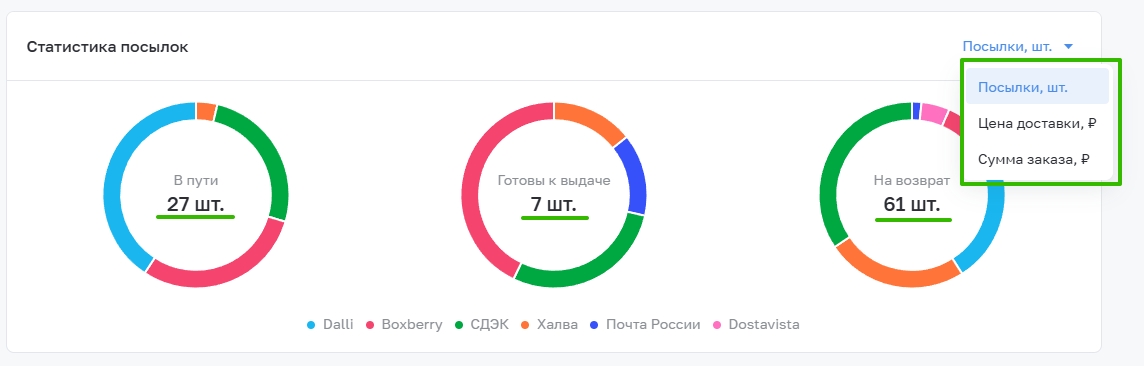Image resolution: width=1144 pixels, height=366 pixels.
Task: Click the 7 шт. Готовы к выдаче value
Action: point(554,204)
